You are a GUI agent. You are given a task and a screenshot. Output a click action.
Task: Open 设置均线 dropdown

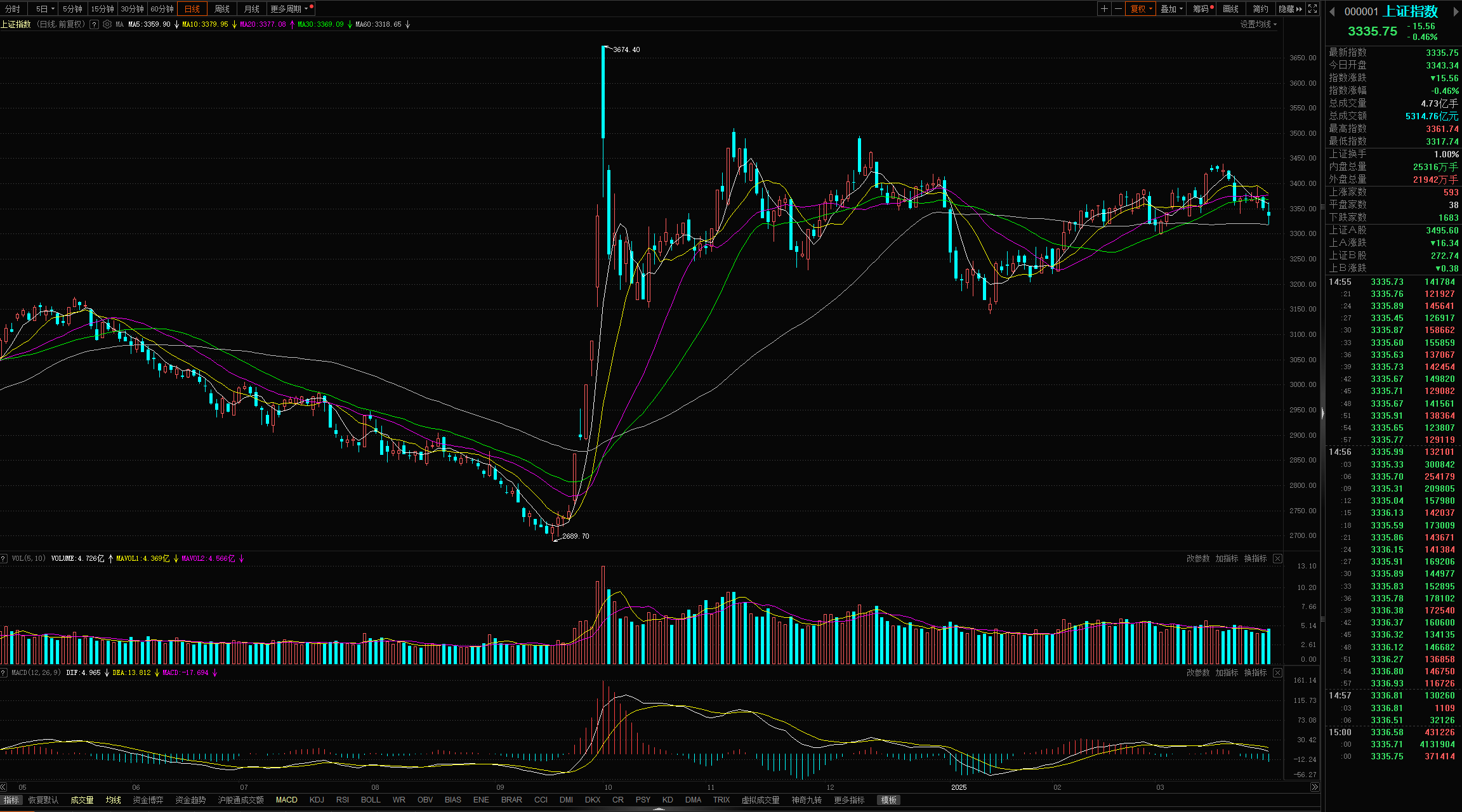tap(1258, 24)
